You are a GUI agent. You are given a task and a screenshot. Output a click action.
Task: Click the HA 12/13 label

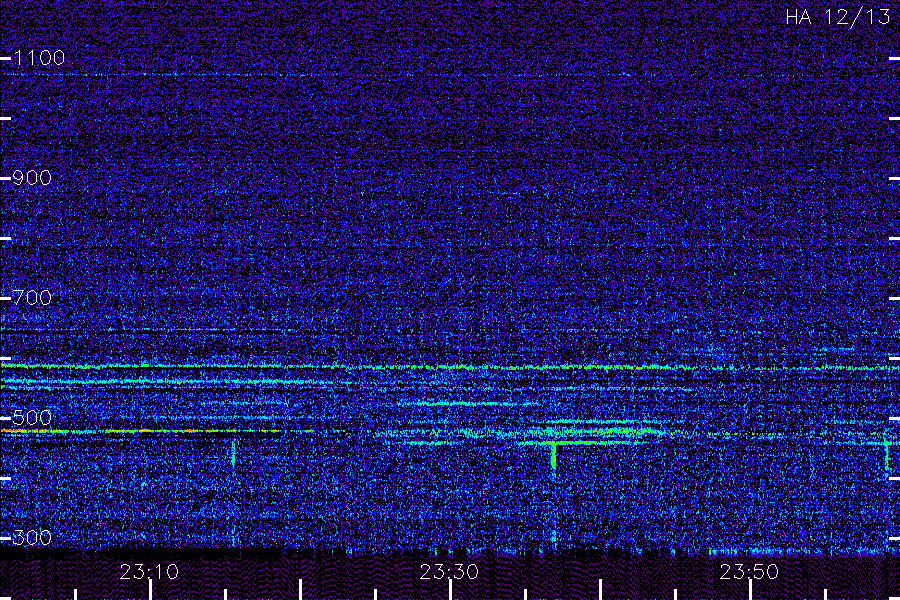click(x=837, y=17)
